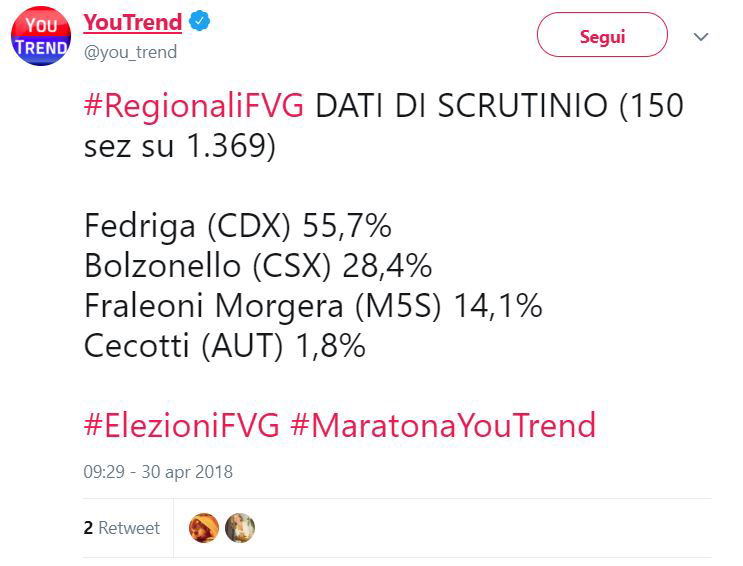The image size is (743, 566).
Task: Click the DATI DI SCRUTINIO tweet text
Action: pos(461,105)
